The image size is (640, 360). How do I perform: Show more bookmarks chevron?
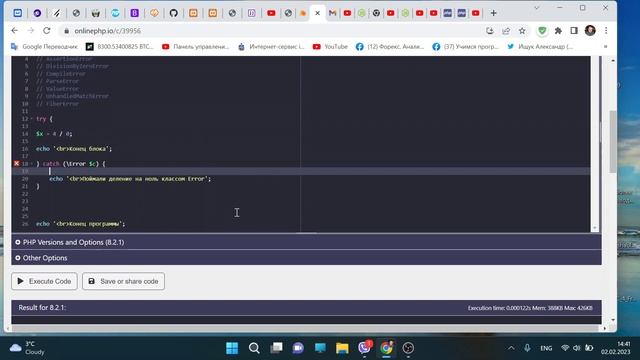click(605, 47)
